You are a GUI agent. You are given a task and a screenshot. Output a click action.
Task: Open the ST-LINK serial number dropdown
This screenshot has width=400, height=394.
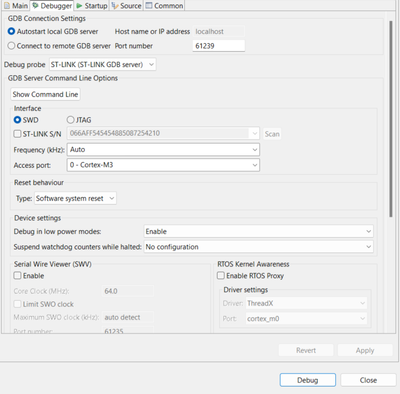pos(163,133)
